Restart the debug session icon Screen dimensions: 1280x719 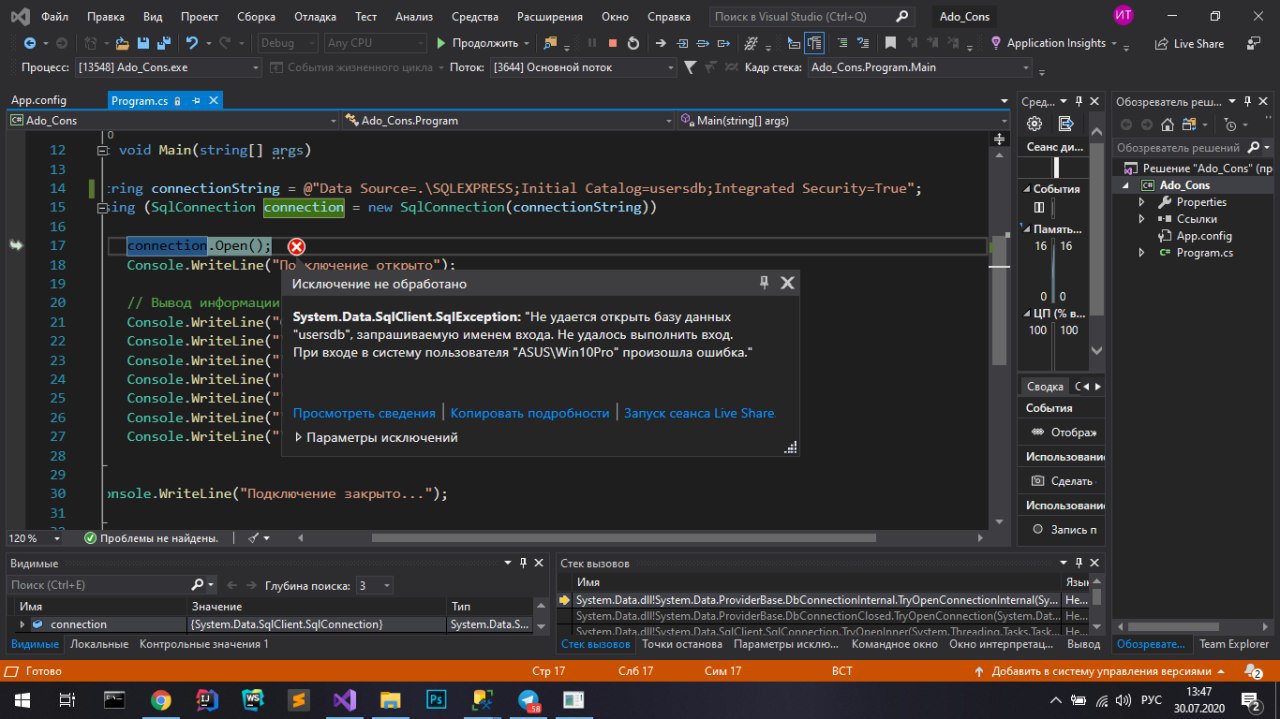pos(633,43)
